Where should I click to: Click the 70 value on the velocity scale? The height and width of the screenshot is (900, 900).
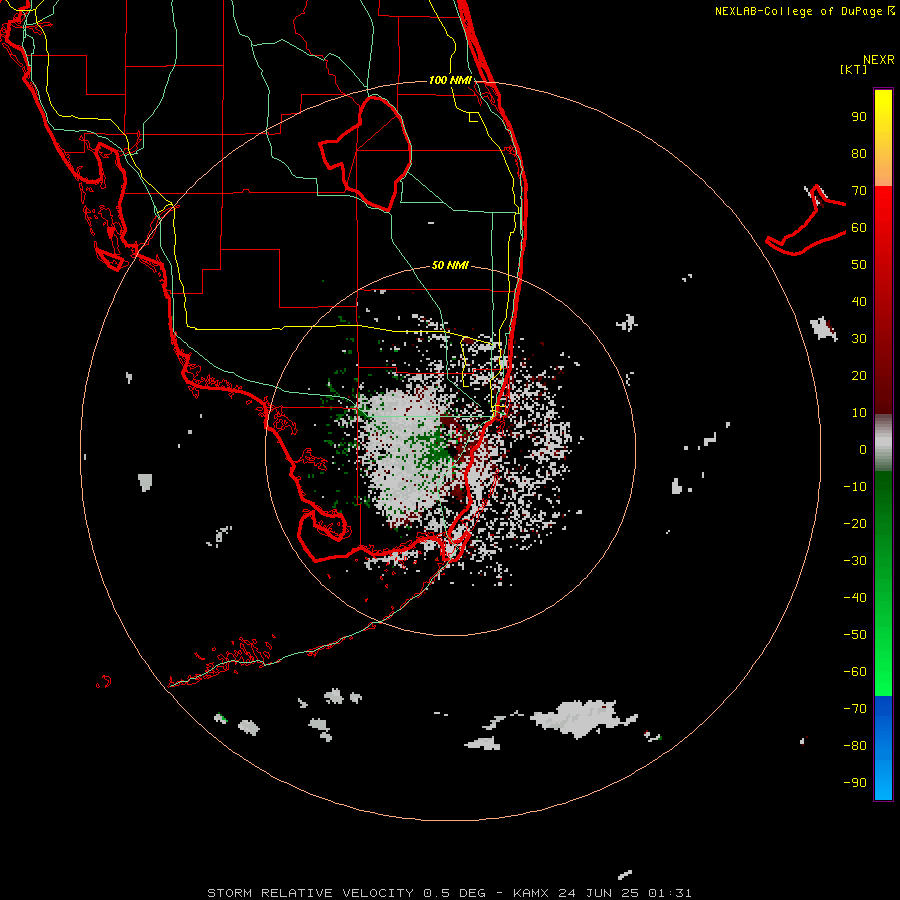(859, 191)
